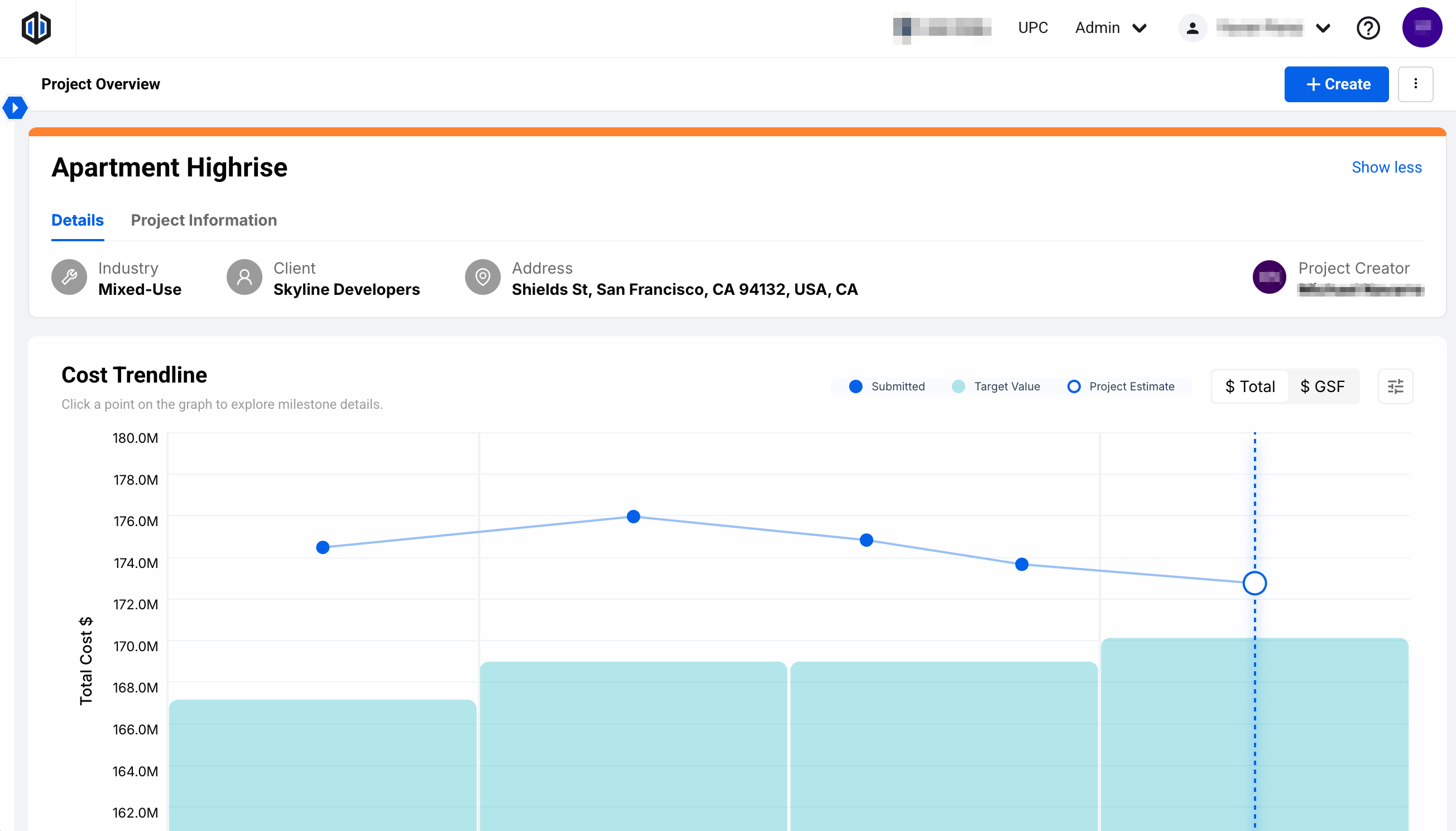Switch chart to $ GSF view

[x=1322, y=386]
